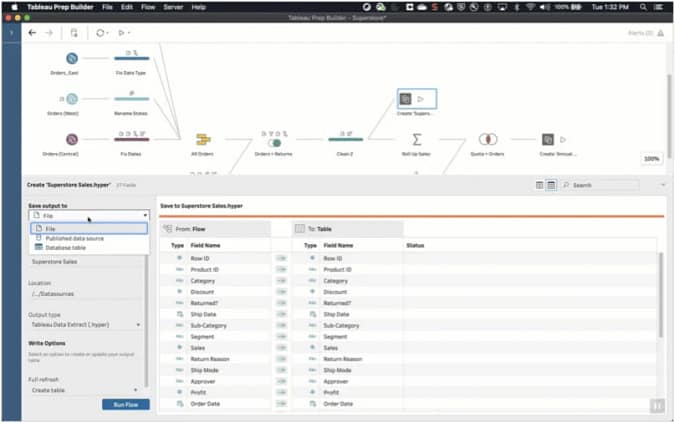The width and height of the screenshot is (675, 423).
Task: Choose Database table option
Action: click(89, 247)
